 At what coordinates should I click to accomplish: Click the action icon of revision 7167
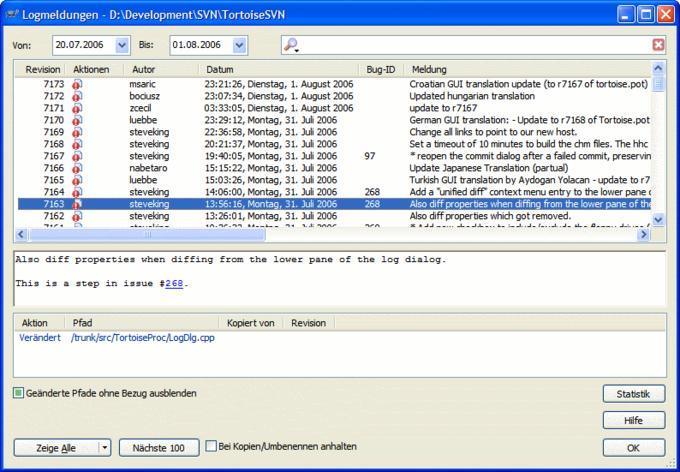click(77, 156)
